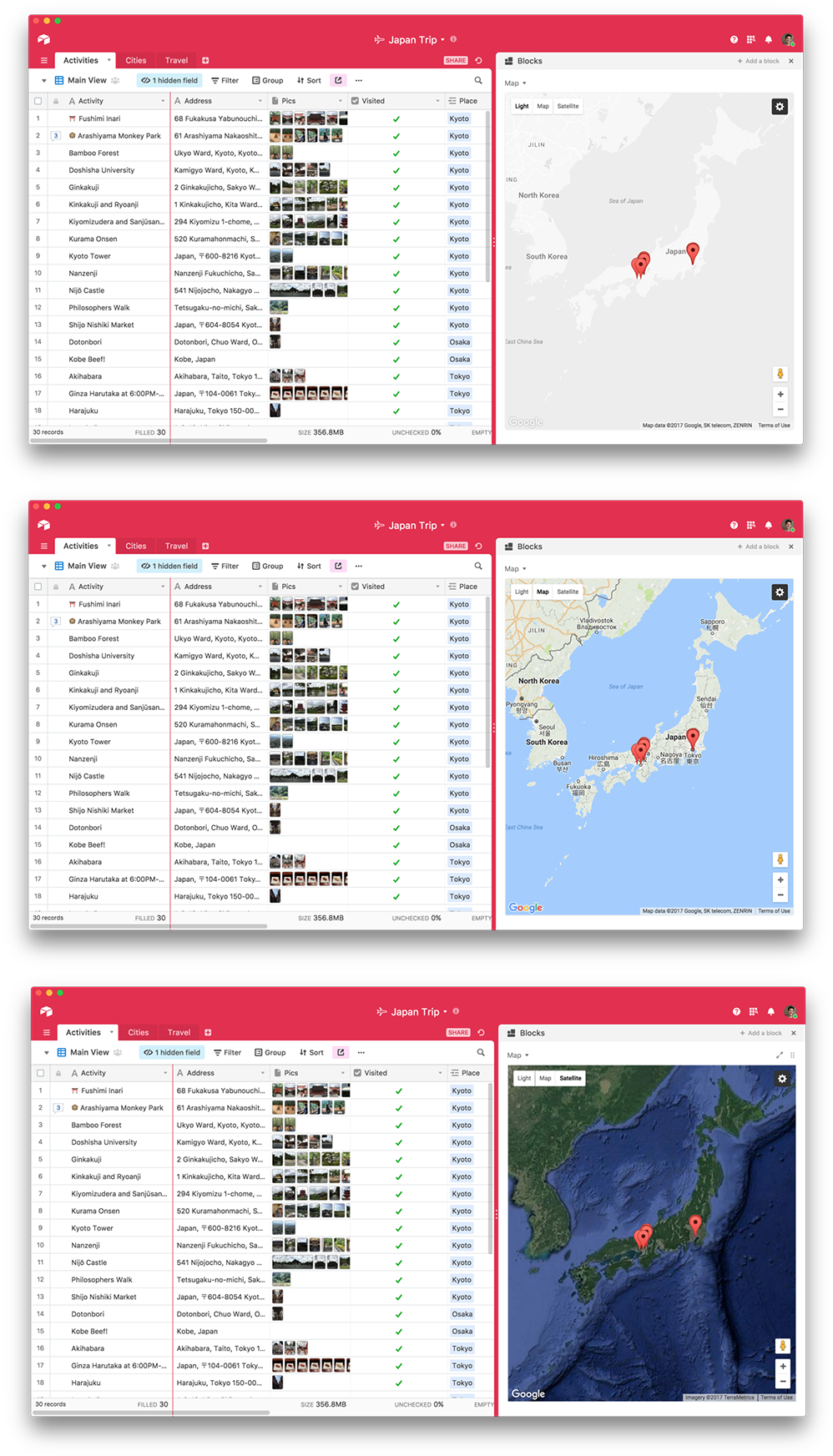Viewport: 833px width, 1456px height.
Task: Click Add a block in top window
Action: tap(758, 61)
